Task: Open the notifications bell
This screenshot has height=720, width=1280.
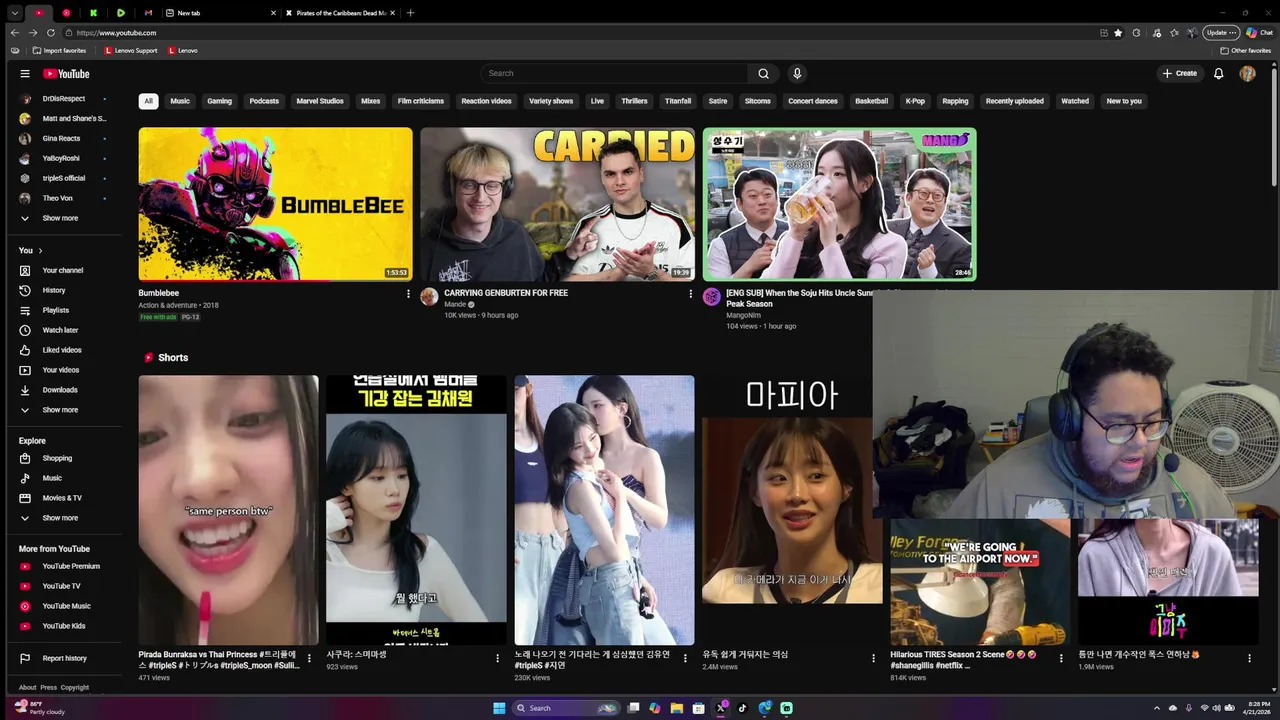Action: [x=1218, y=73]
